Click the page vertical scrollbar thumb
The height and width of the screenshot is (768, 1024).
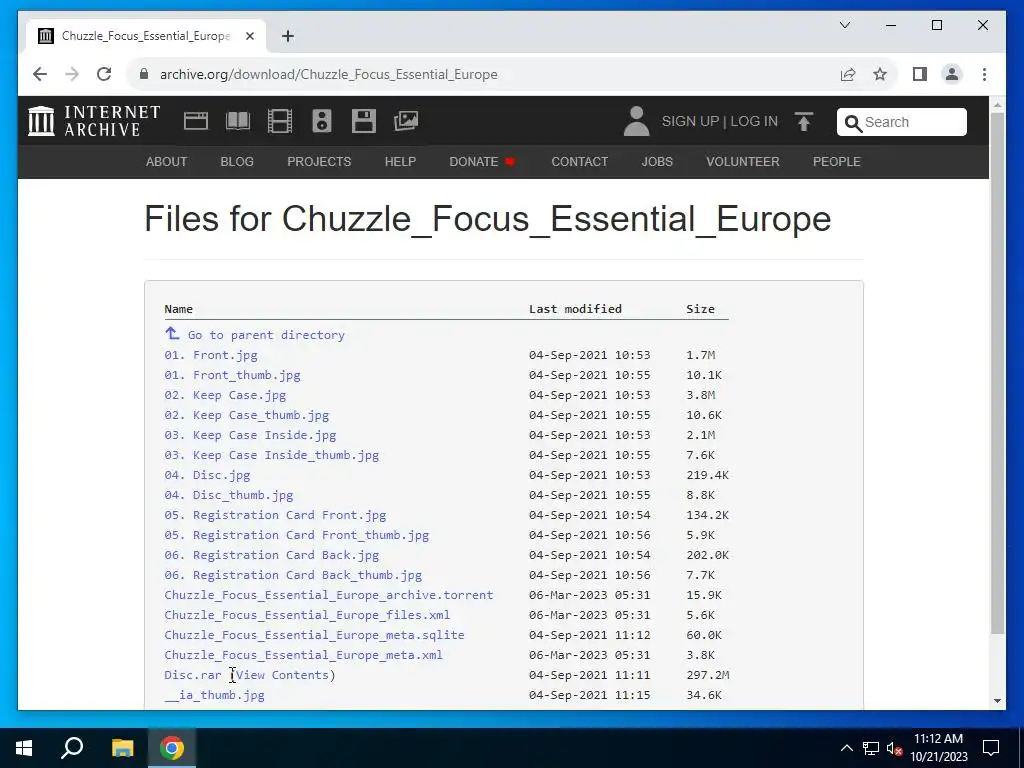997,373
